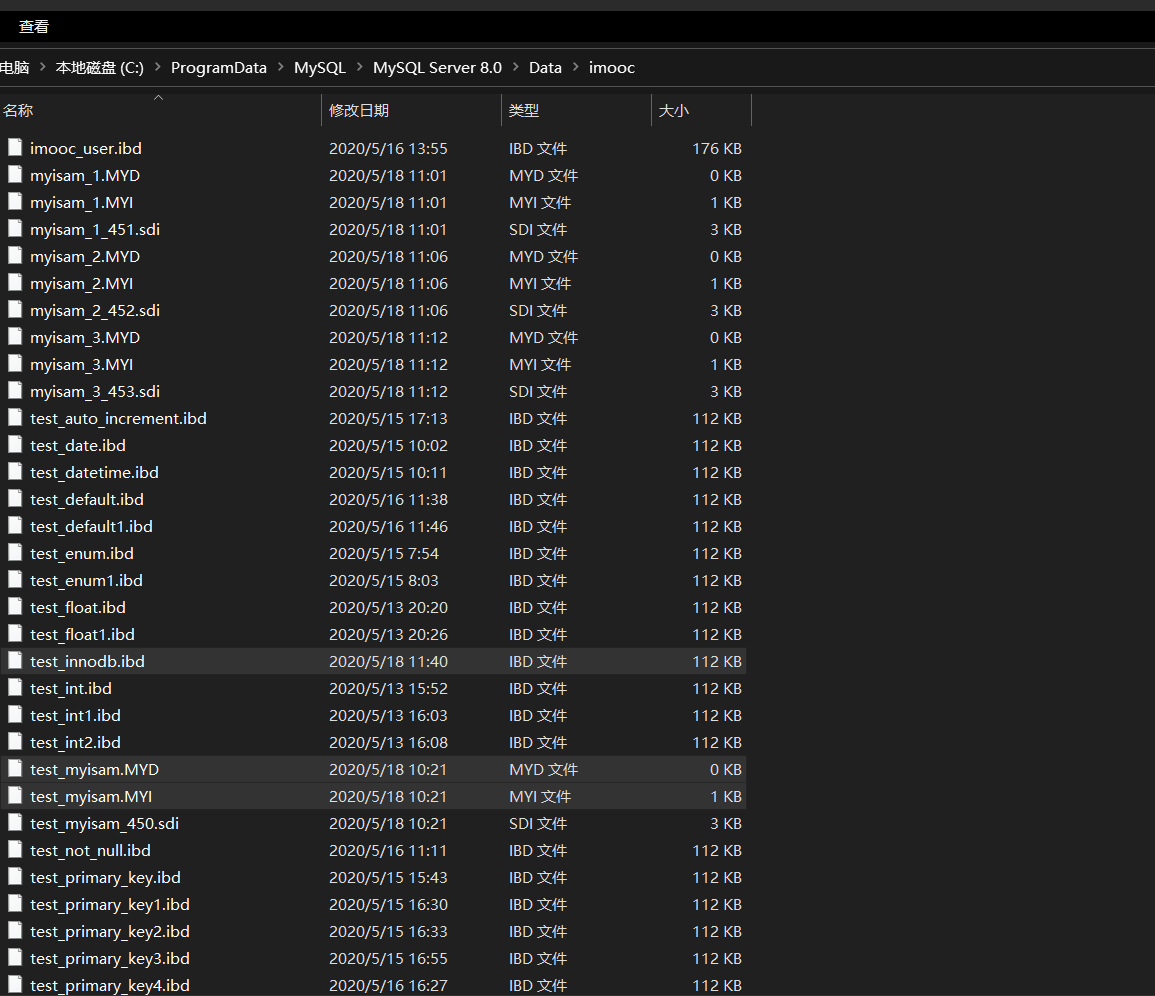Click file icon of myisam_2_452.sdi
Screen dimensions: 1155x996
tap(15, 310)
